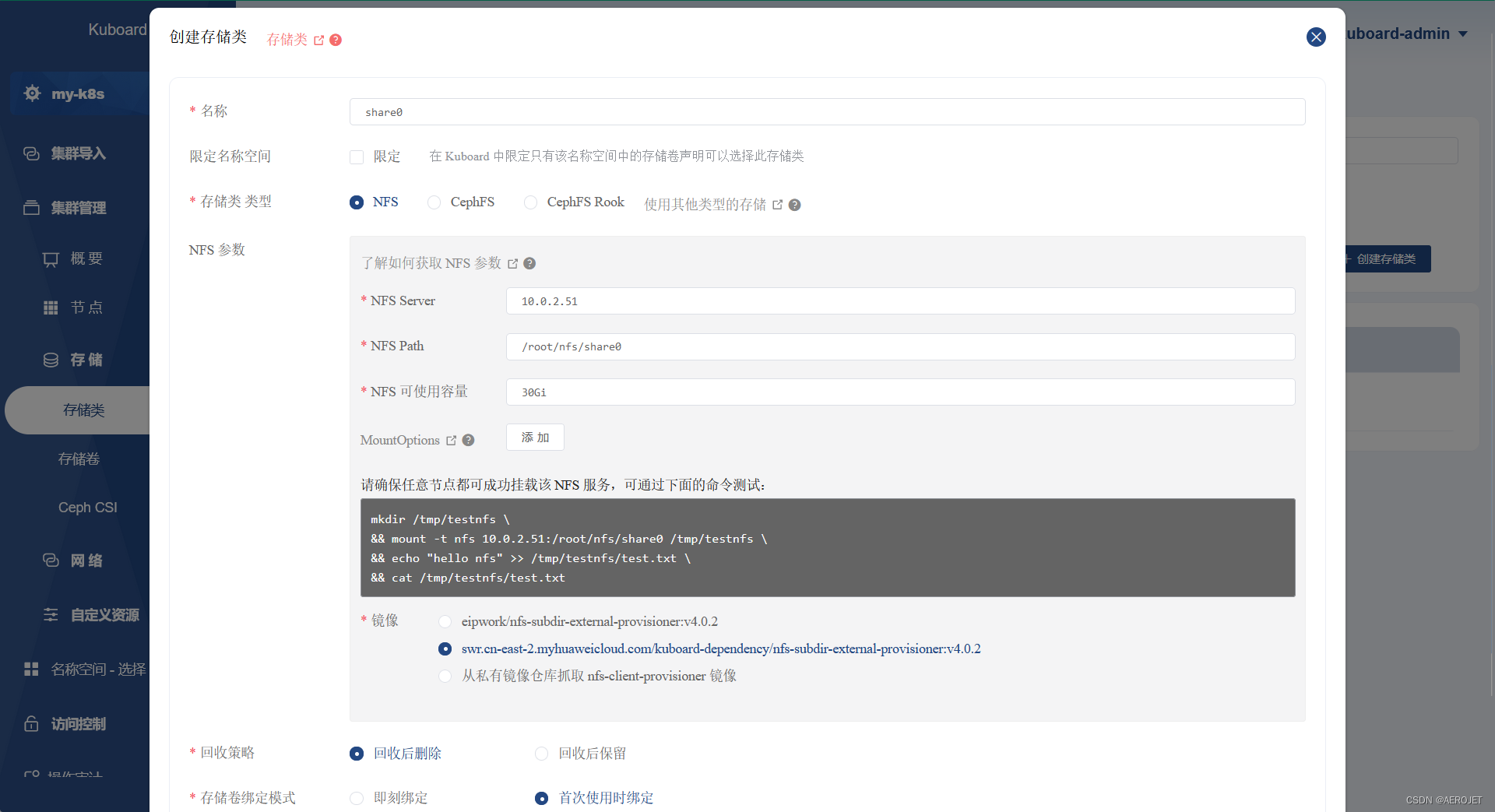Go to 概要 in sidebar
This screenshot has height=812, width=1495.
point(86,258)
